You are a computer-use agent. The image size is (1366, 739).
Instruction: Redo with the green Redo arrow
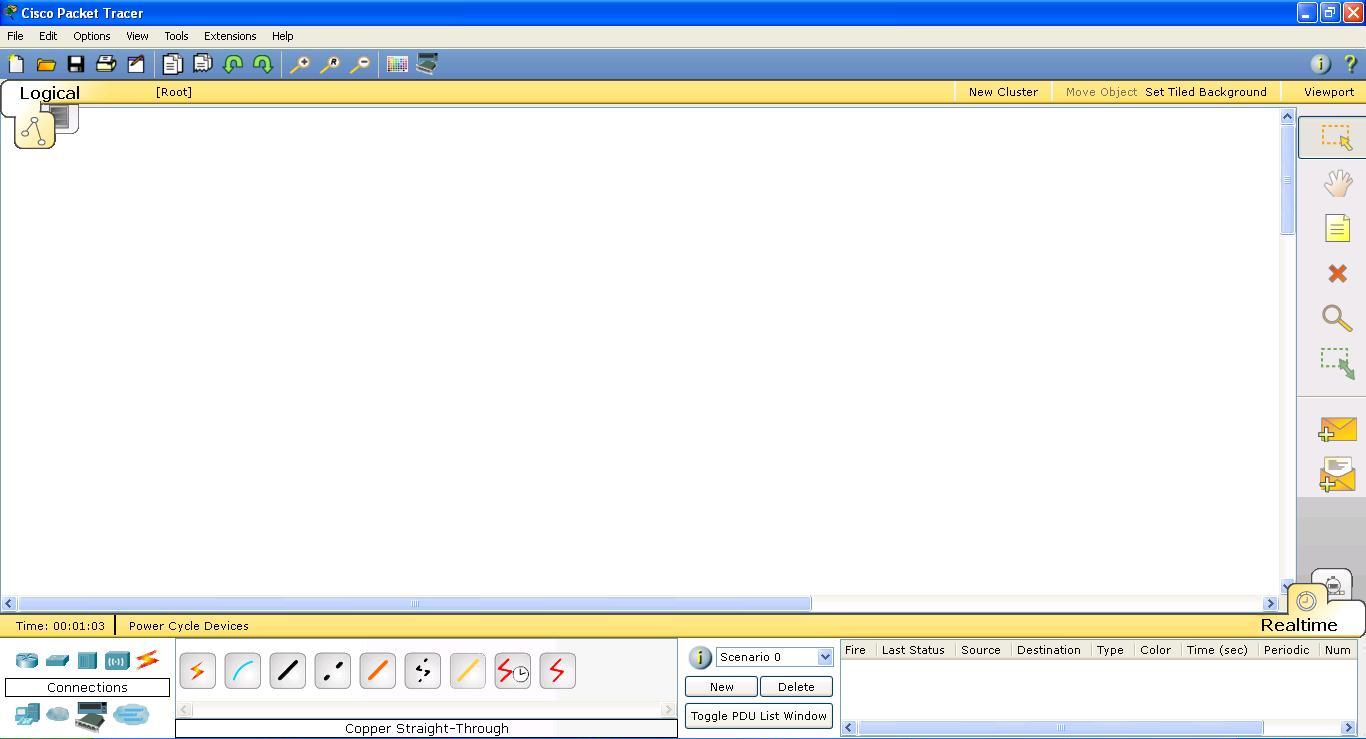pos(263,64)
